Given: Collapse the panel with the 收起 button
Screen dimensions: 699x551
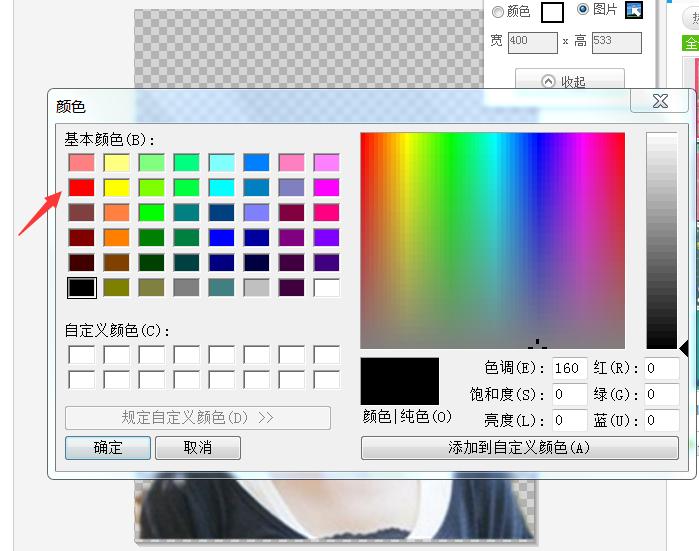Looking at the screenshot, I should point(569,82).
